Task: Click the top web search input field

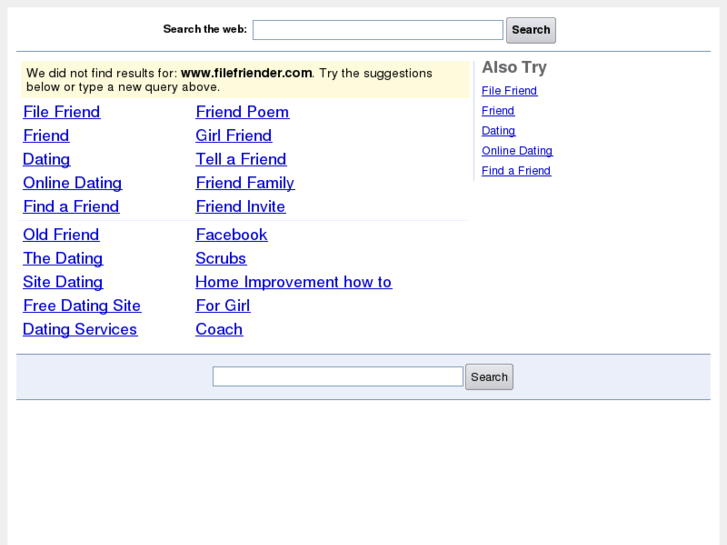Action: [x=377, y=30]
